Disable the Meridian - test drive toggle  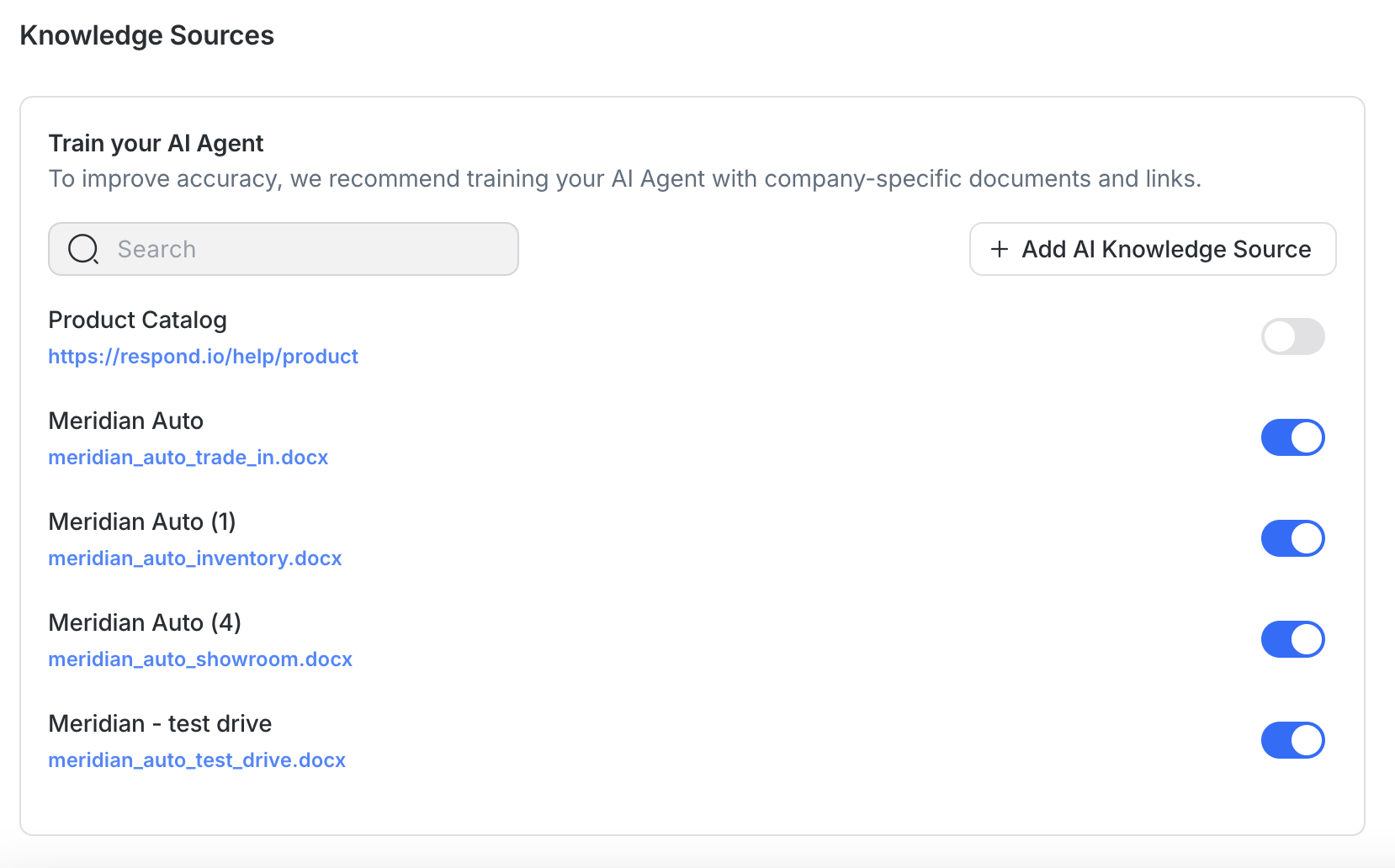pos(1292,740)
